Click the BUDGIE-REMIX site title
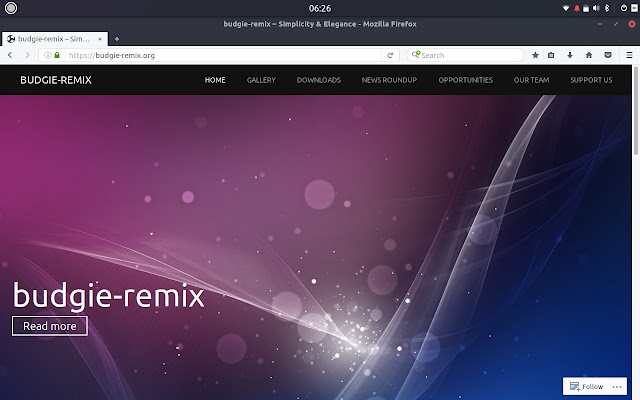The height and width of the screenshot is (400, 640). [x=56, y=80]
